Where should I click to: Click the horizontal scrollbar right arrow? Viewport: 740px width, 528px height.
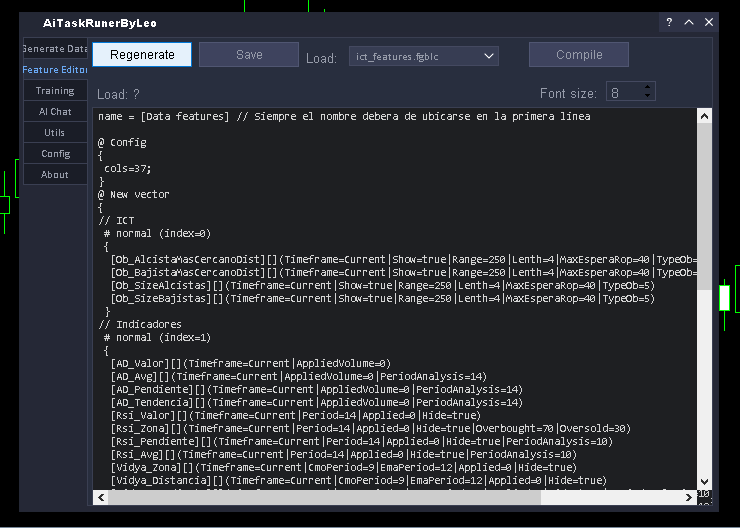690,496
